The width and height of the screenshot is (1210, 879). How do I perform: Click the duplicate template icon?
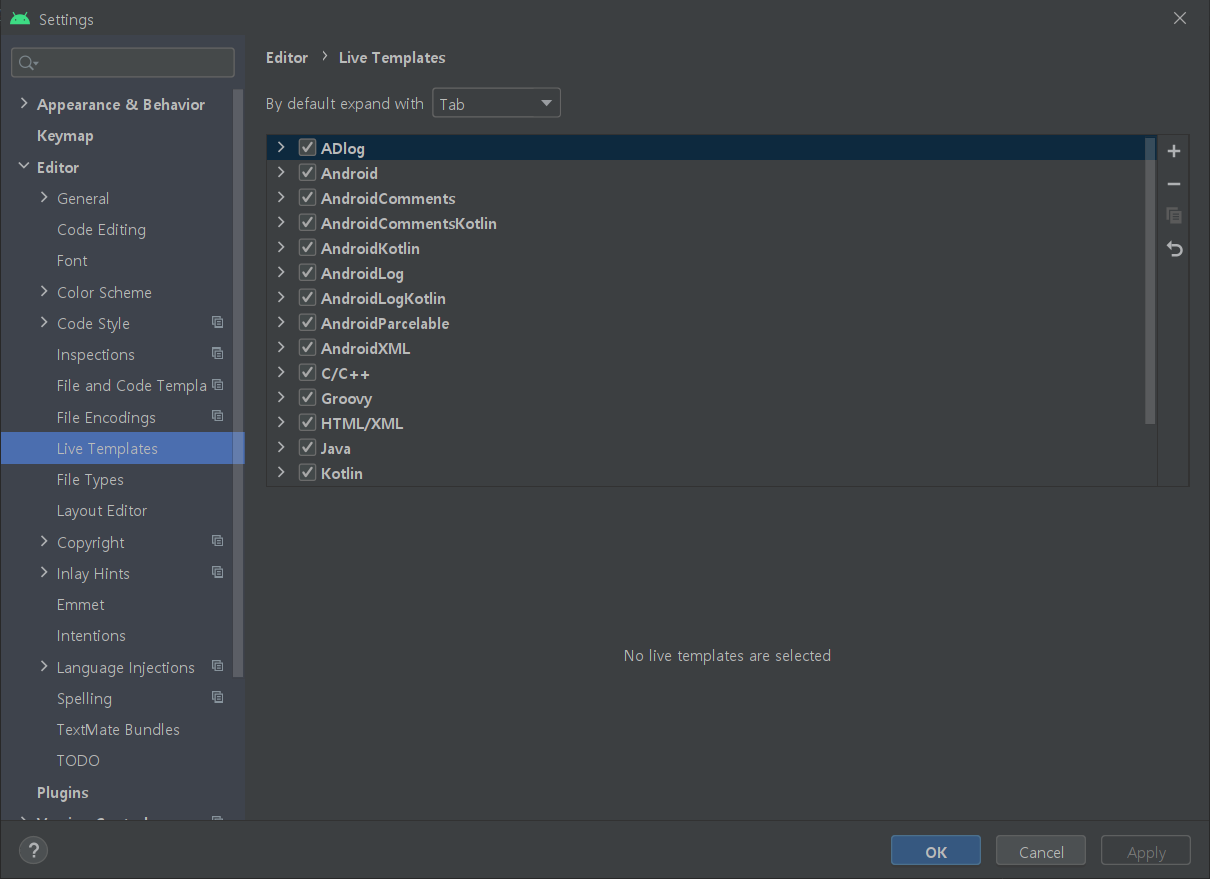coord(1174,216)
